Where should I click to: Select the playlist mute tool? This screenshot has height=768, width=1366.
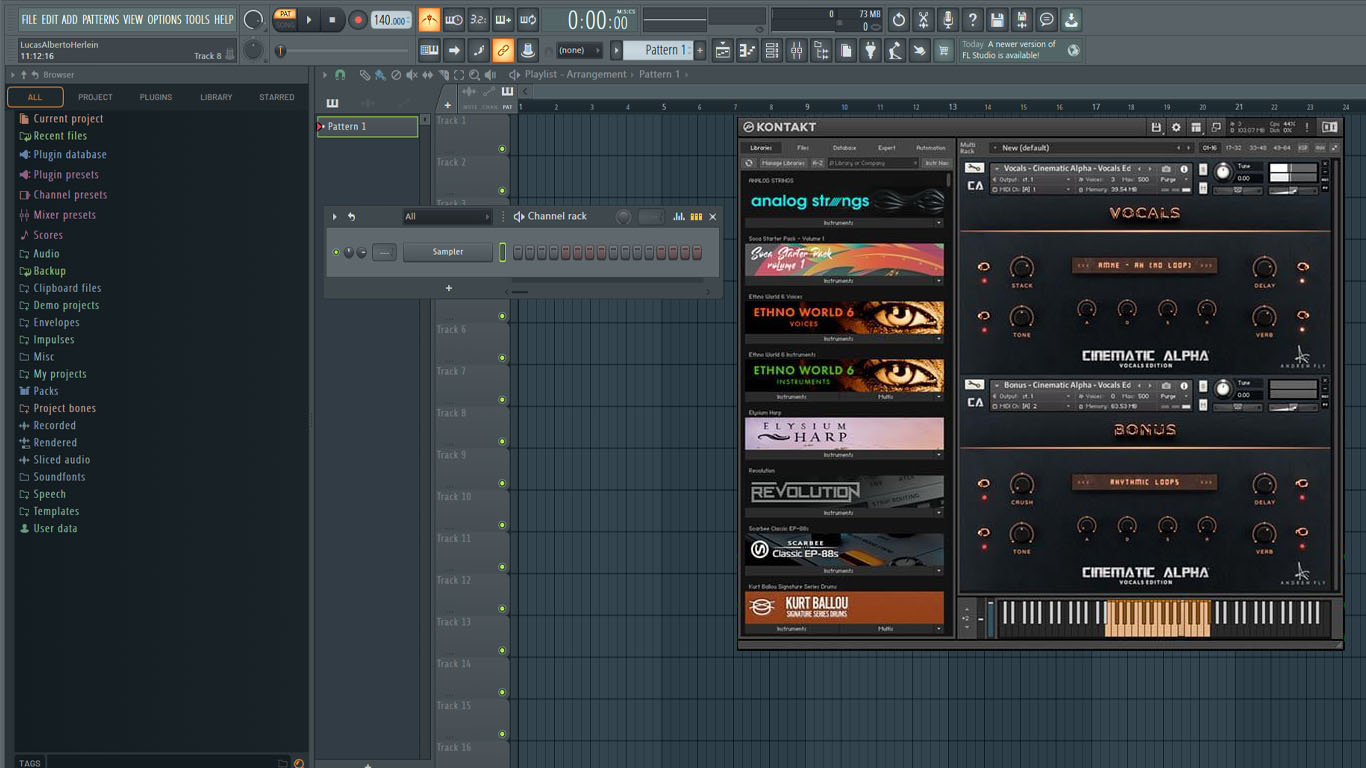[x=412, y=75]
